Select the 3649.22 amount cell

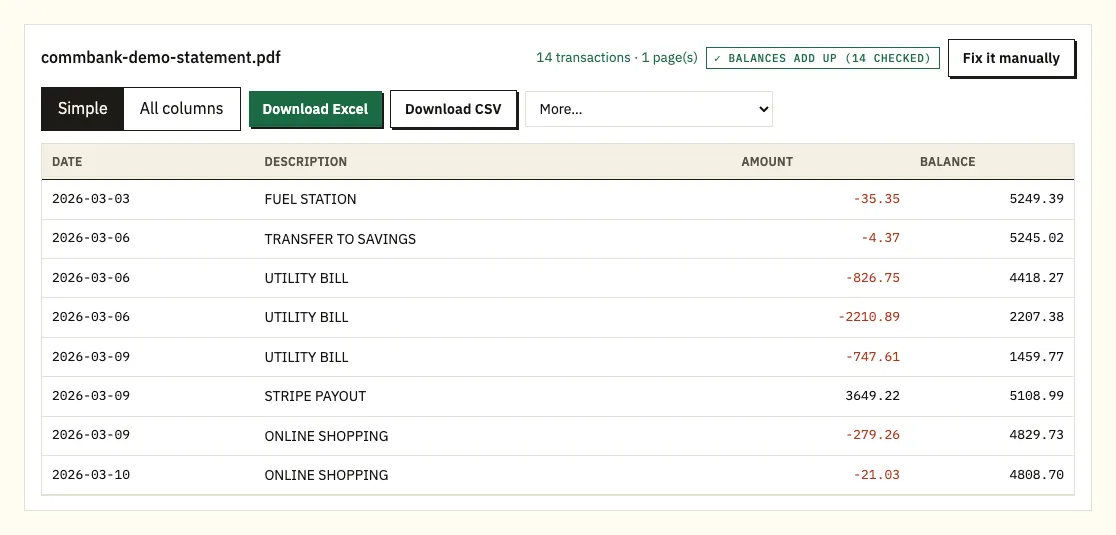pyautogui.click(x=873, y=396)
